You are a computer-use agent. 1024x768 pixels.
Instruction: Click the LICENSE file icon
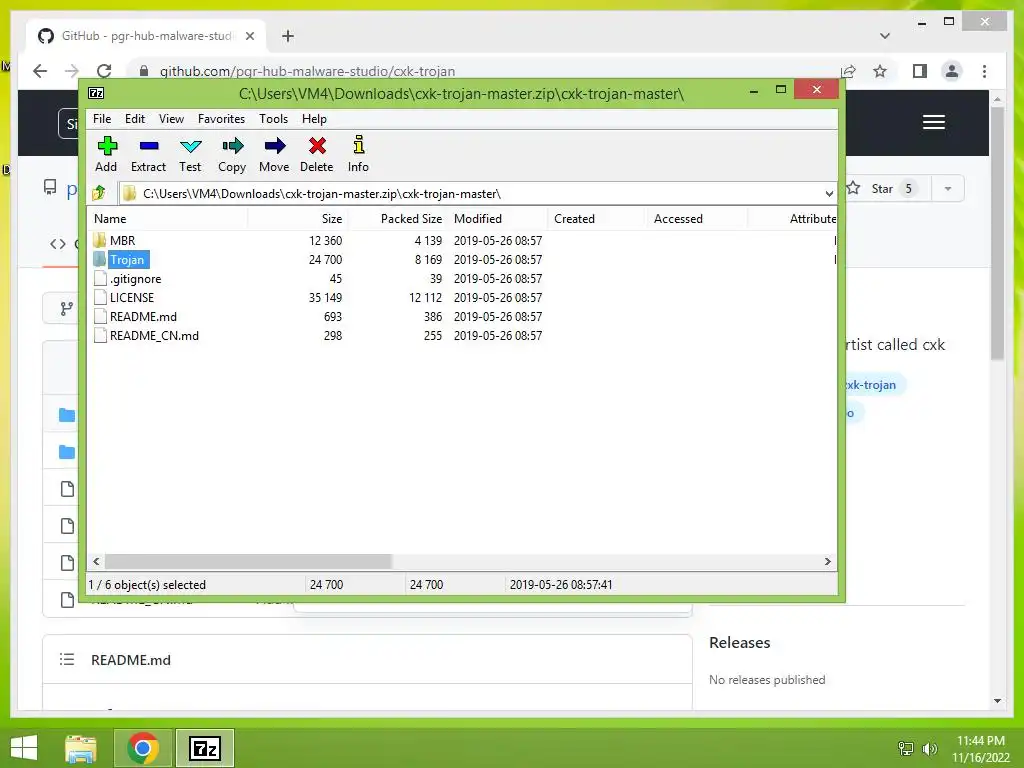100,297
